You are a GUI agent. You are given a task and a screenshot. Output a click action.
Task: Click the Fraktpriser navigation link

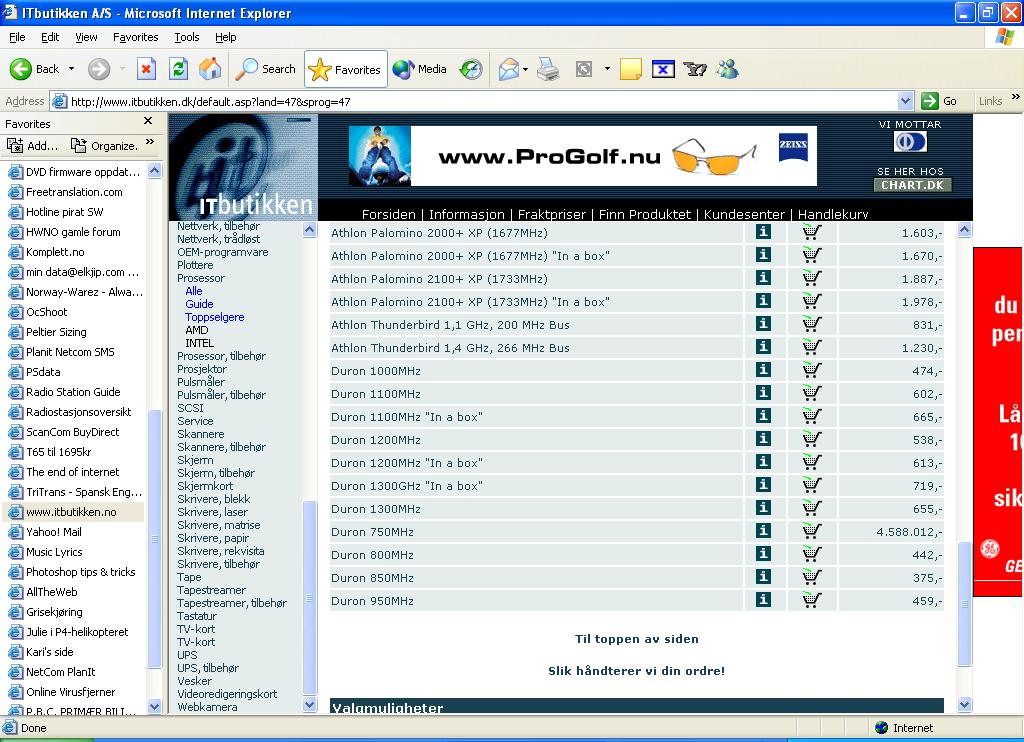click(551, 214)
